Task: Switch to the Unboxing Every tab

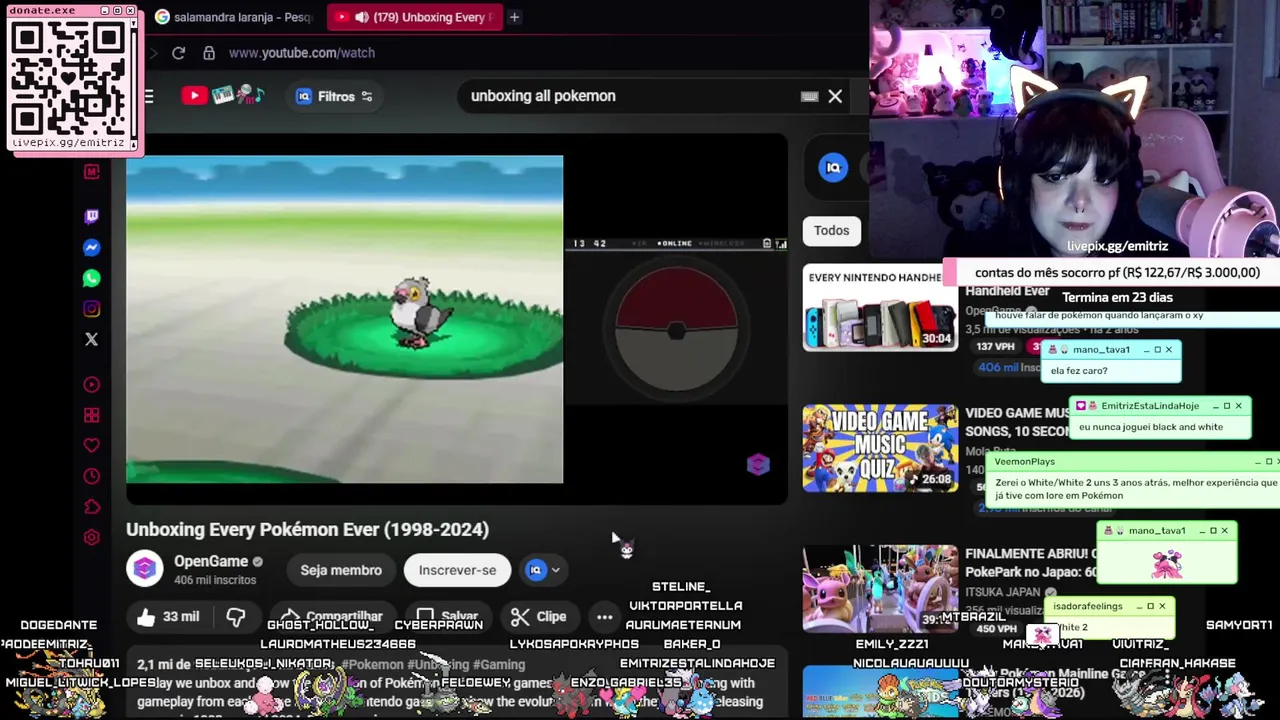Action: pos(414,17)
